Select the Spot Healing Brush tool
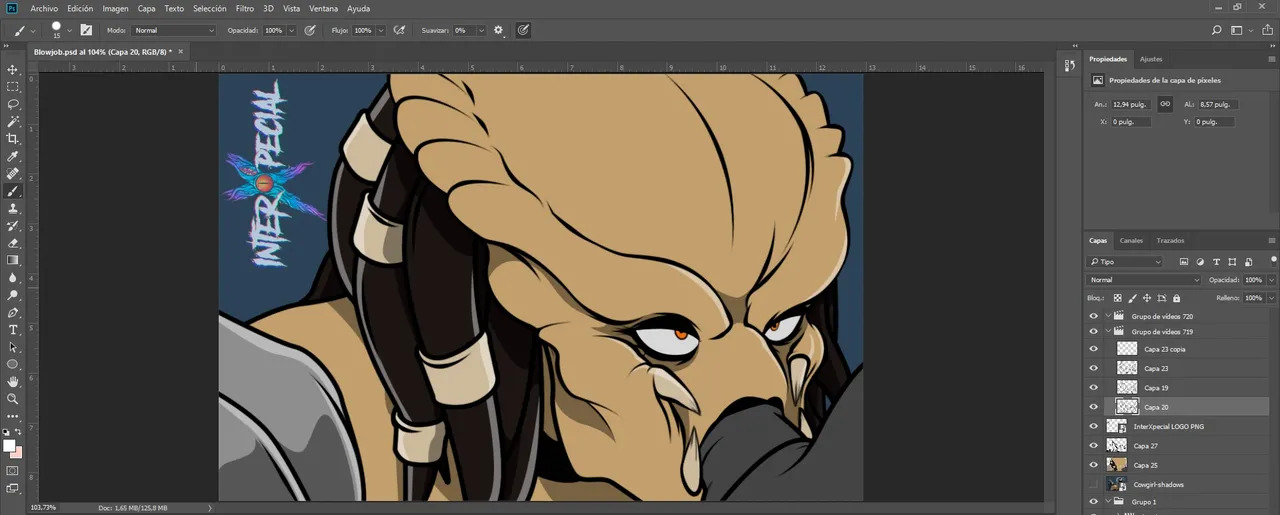1280x515 pixels. point(13,174)
